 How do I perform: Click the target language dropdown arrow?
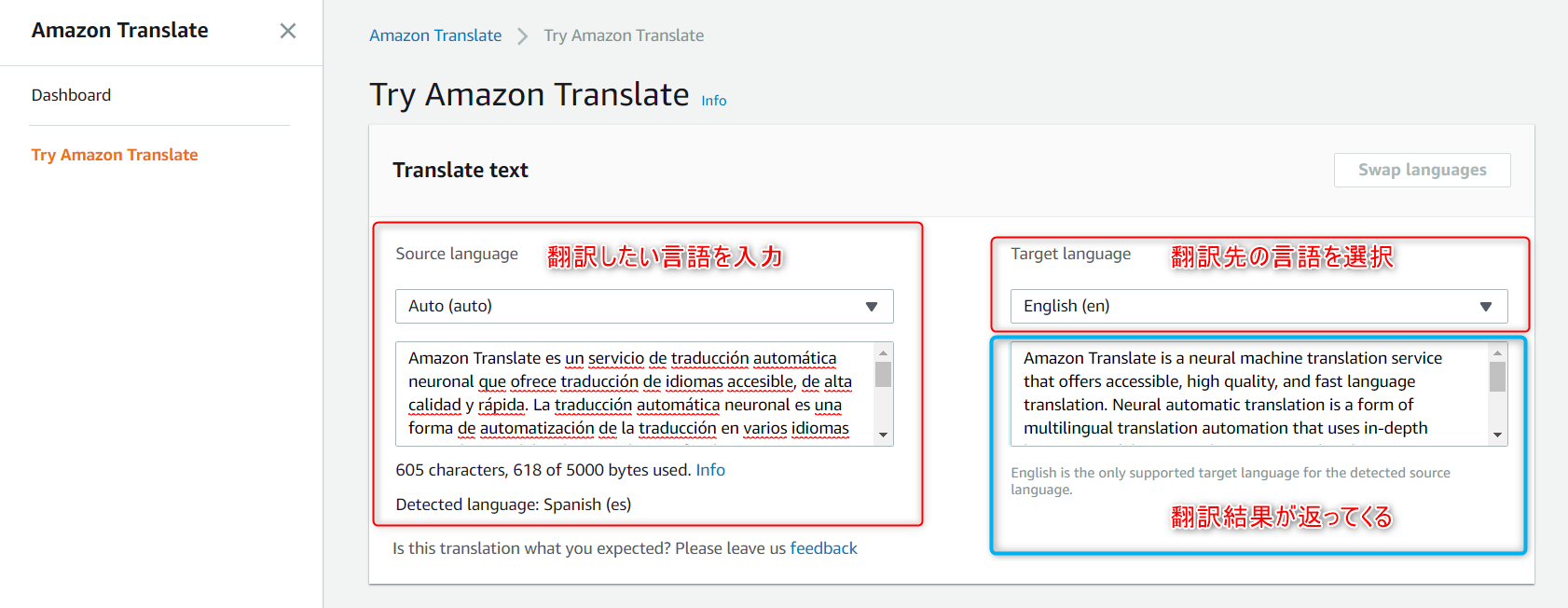tap(1486, 307)
